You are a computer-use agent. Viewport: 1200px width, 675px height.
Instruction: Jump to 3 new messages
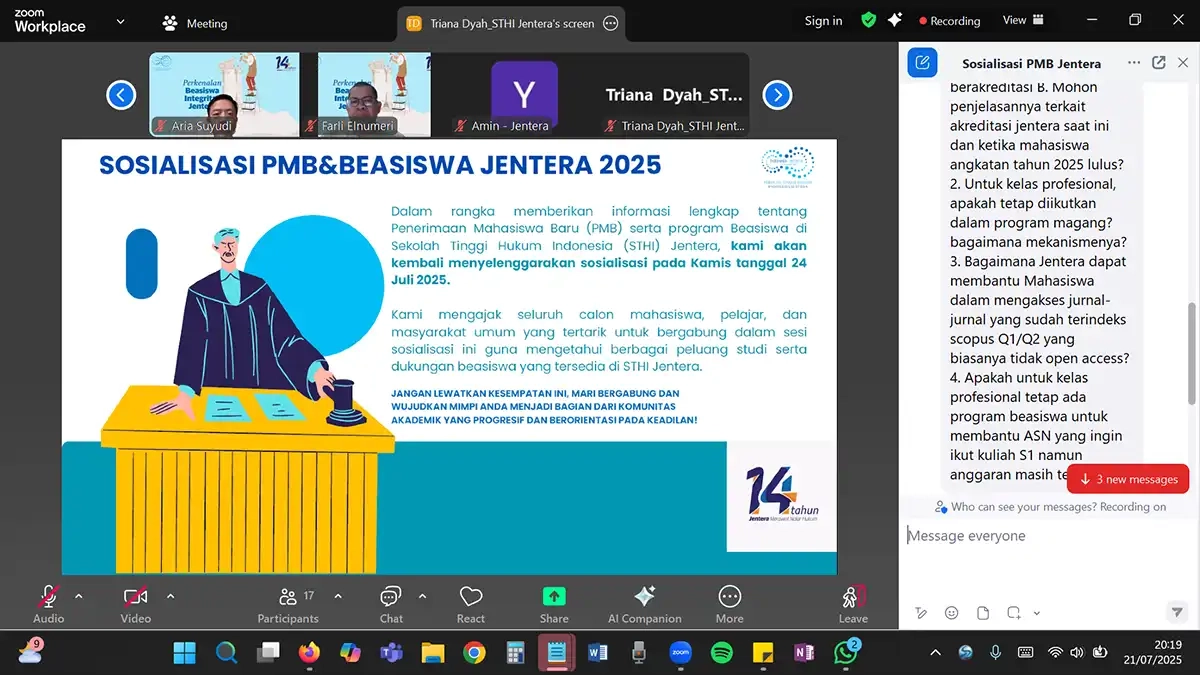click(x=1127, y=479)
